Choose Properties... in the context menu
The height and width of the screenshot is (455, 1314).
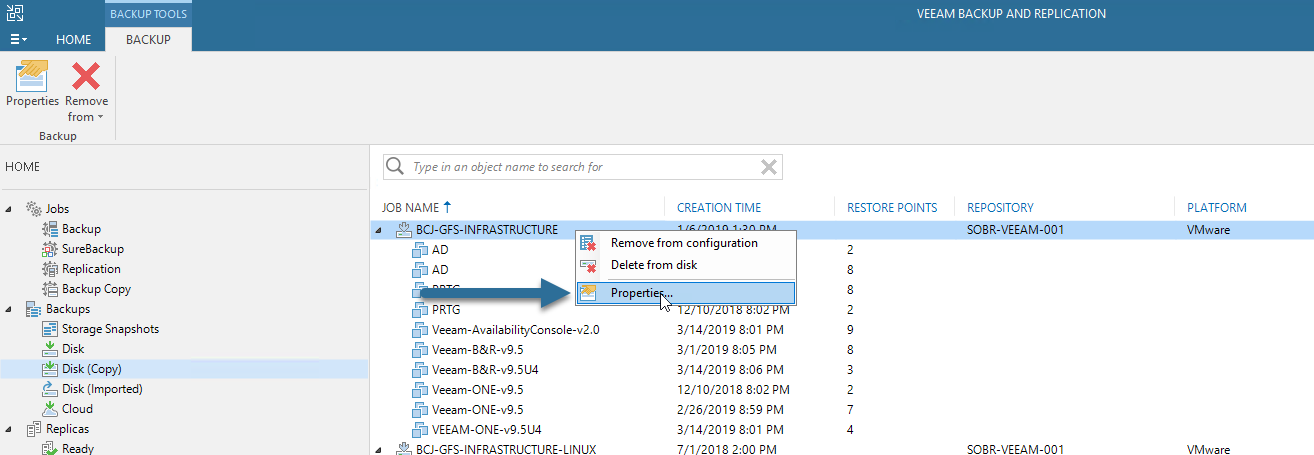[x=684, y=292]
